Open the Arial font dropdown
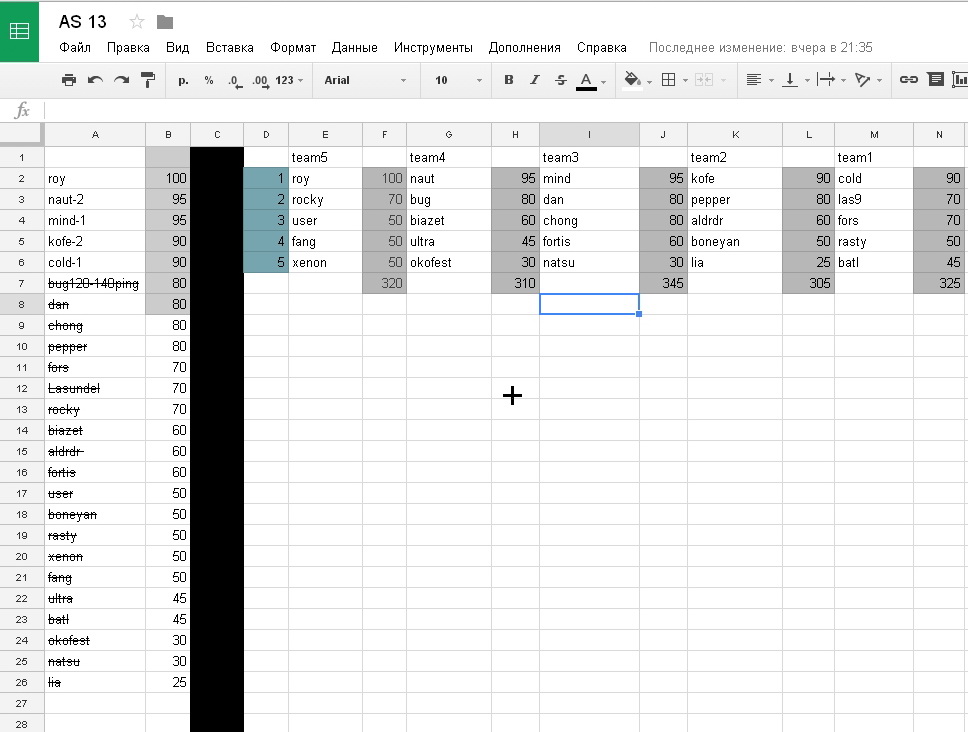968x732 pixels. pyautogui.click(x=364, y=80)
